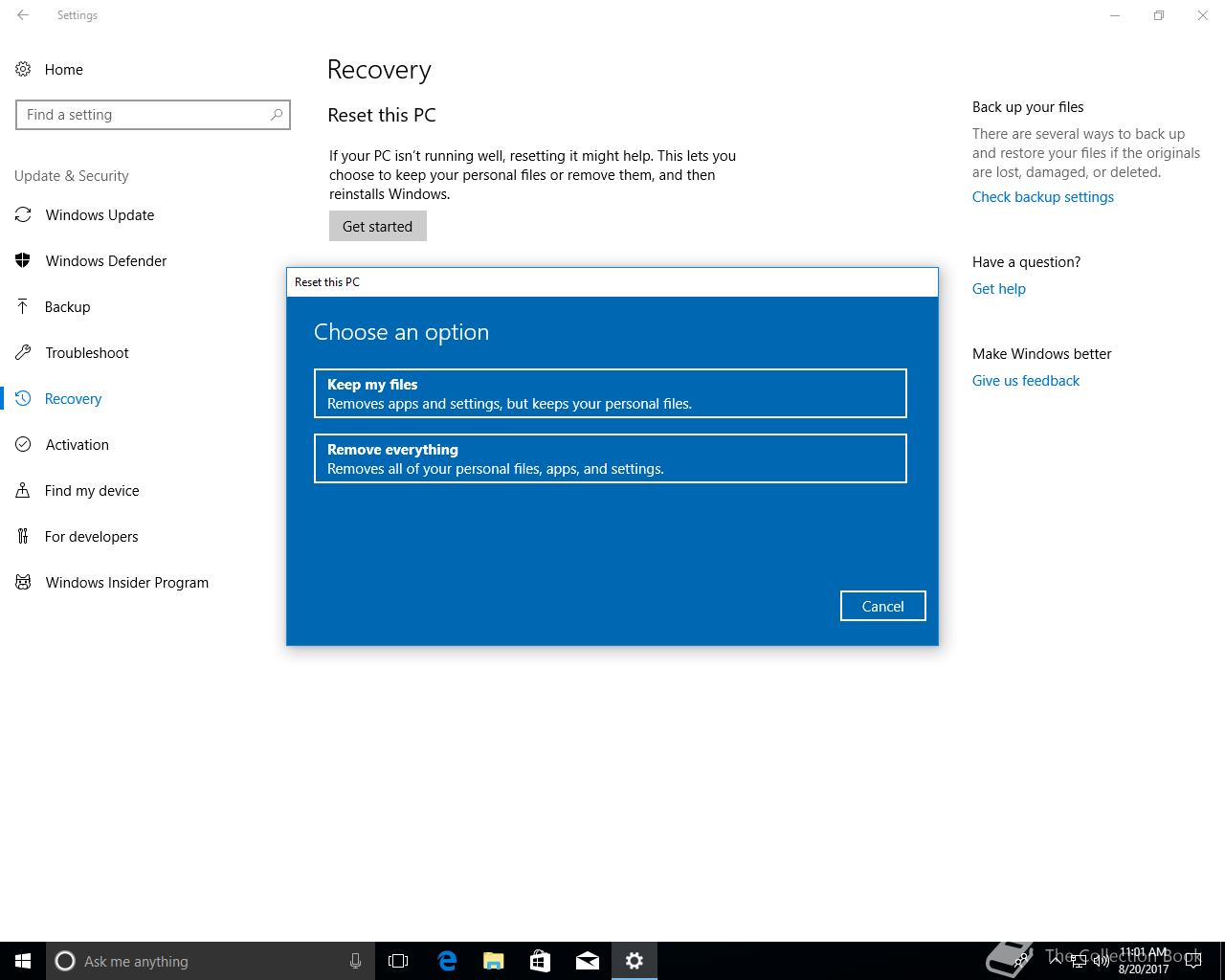
Task: Click the Windows Update sync icon
Action: [x=23, y=215]
